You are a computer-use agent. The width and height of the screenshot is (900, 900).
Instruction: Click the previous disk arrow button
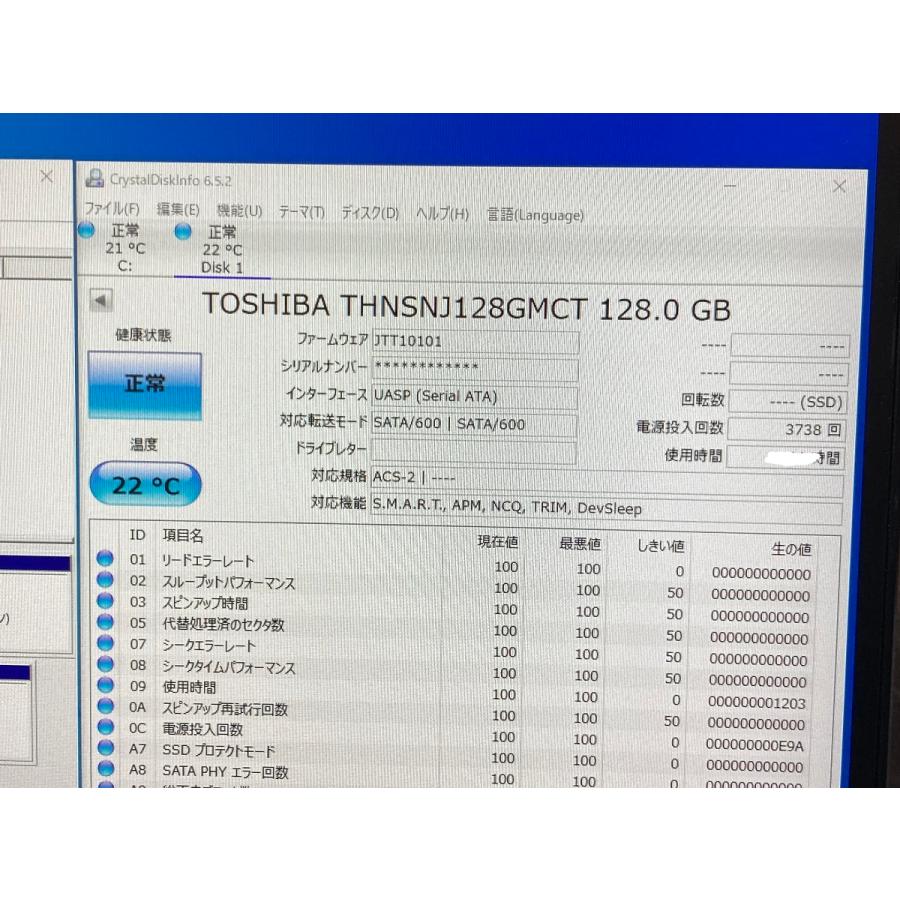[101, 300]
